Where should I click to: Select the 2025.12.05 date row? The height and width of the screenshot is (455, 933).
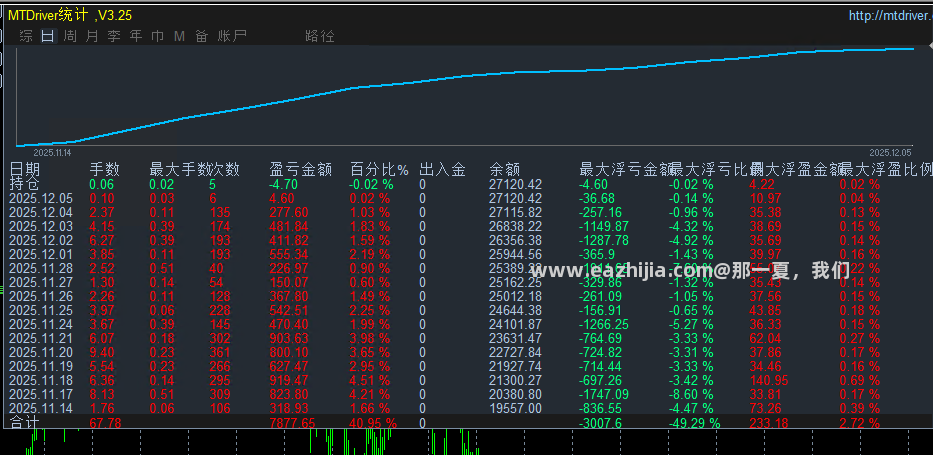tap(41, 199)
